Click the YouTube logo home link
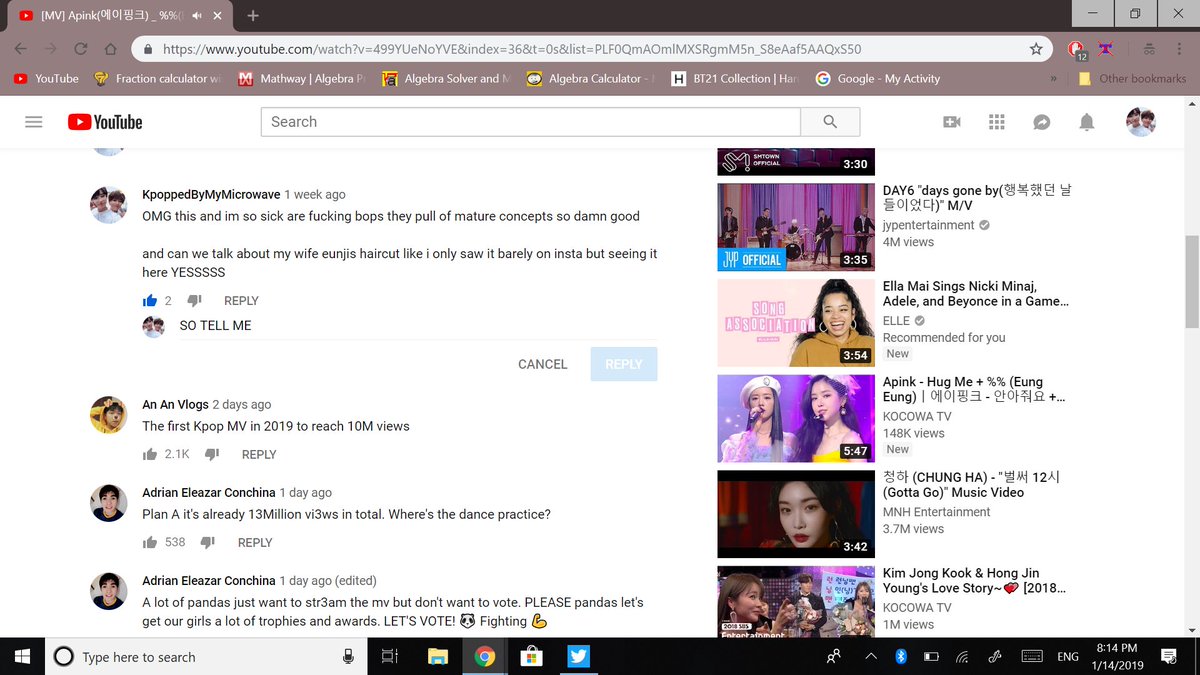The height and width of the screenshot is (675, 1200). [105, 122]
